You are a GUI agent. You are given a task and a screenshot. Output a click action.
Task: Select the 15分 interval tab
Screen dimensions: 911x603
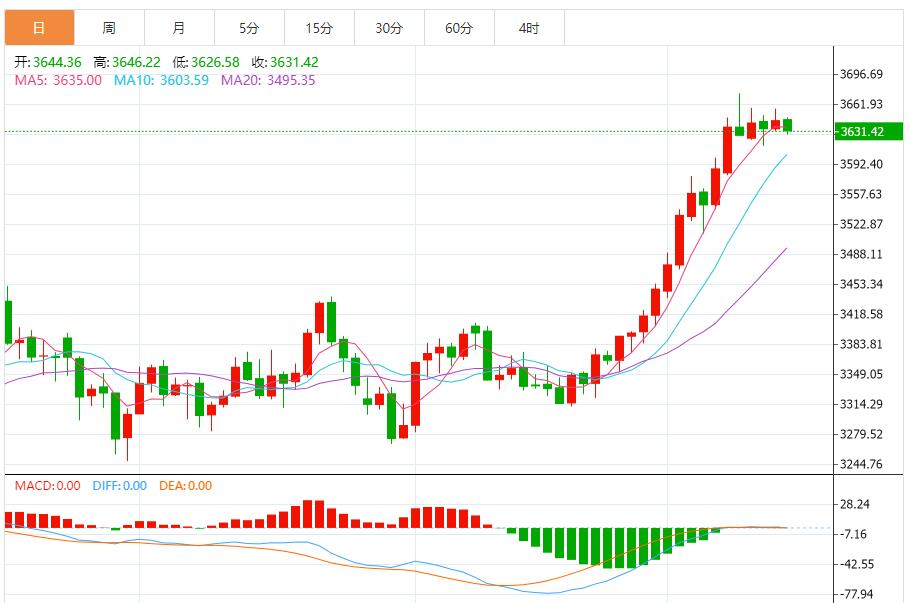(x=318, y=28)
